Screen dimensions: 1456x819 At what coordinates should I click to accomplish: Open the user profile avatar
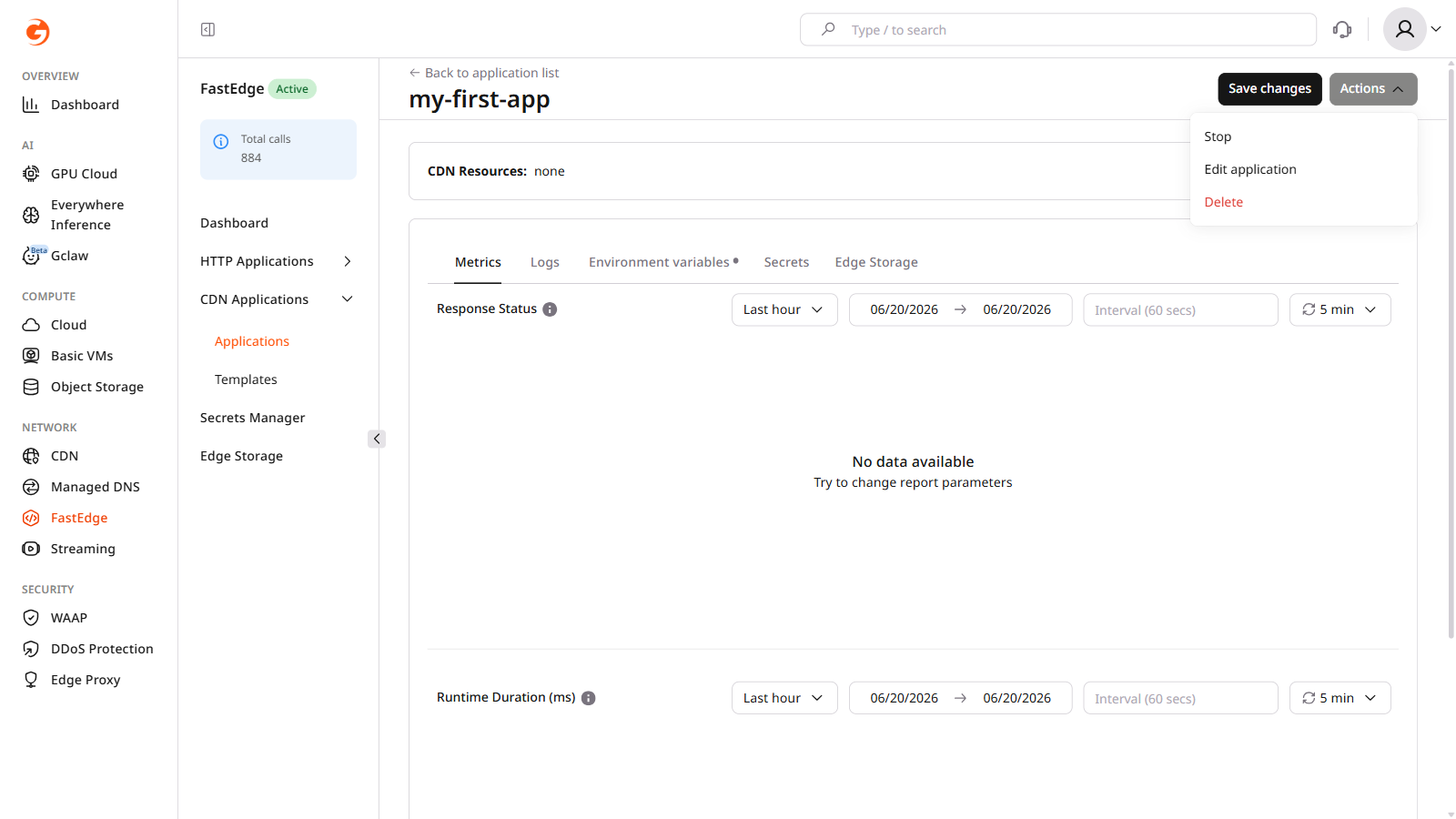click(x=1405, y=30)
